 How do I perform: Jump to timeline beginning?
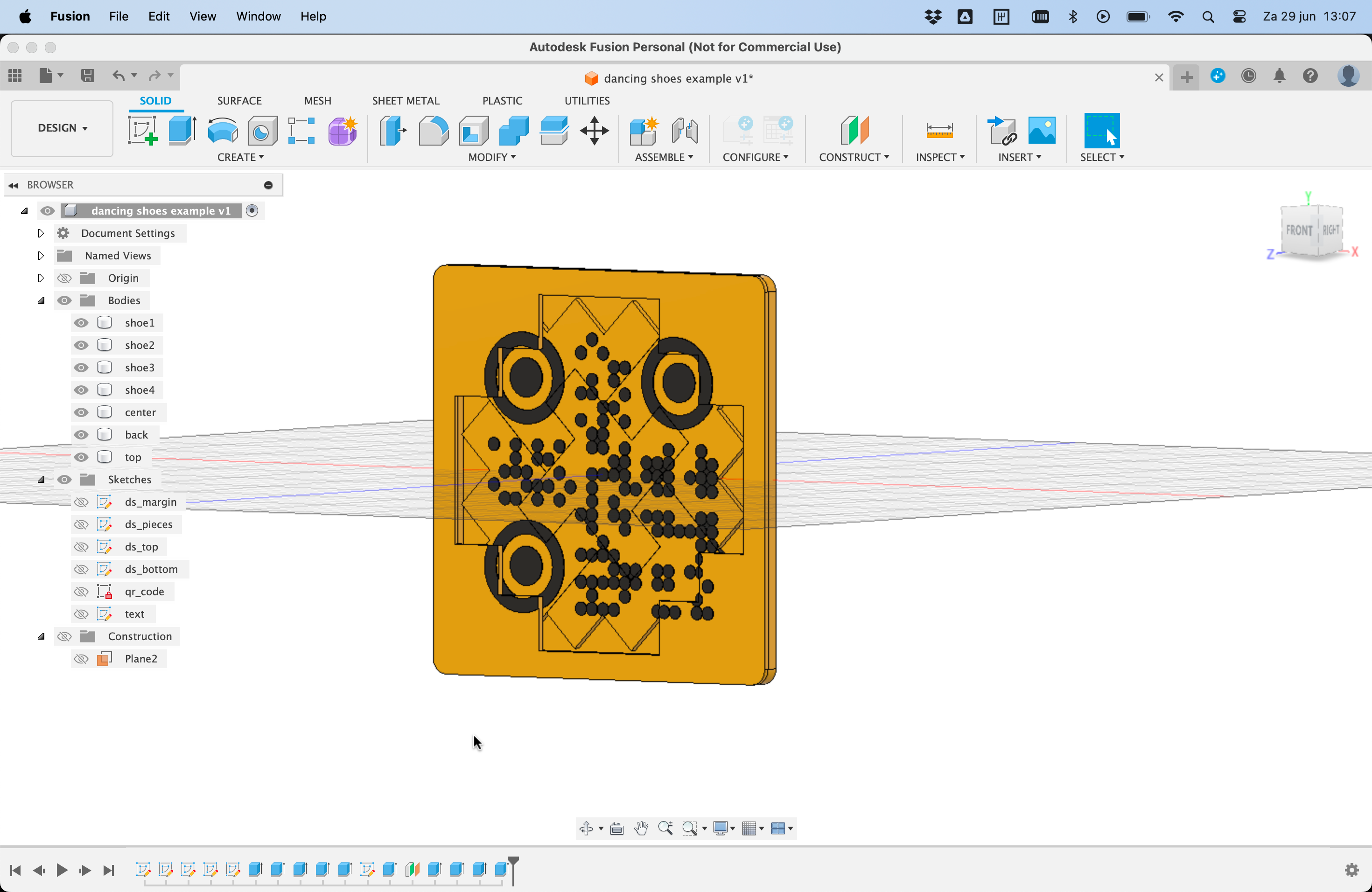tap(15, 870)
